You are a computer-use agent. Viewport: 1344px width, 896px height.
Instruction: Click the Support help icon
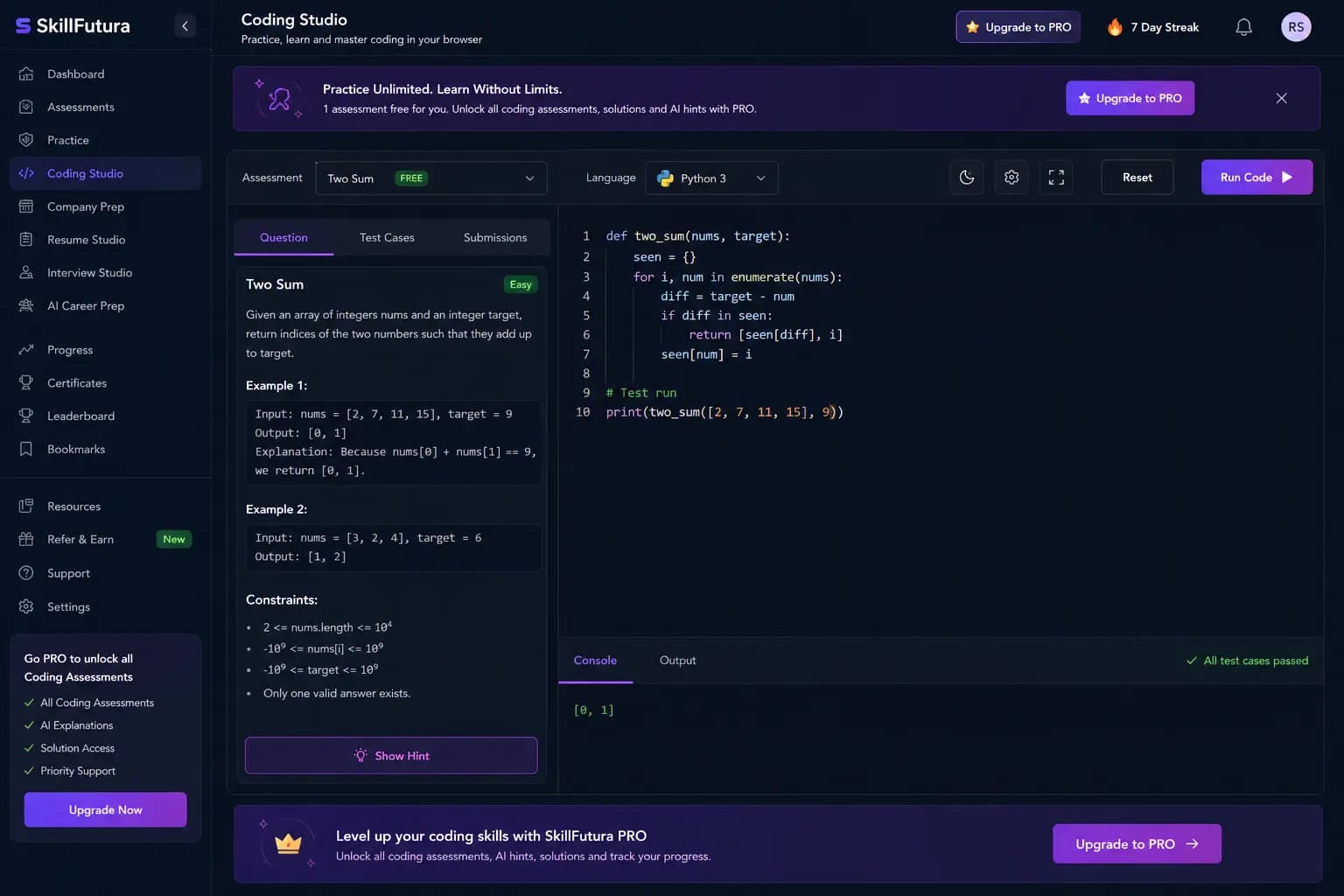(26, 573)
